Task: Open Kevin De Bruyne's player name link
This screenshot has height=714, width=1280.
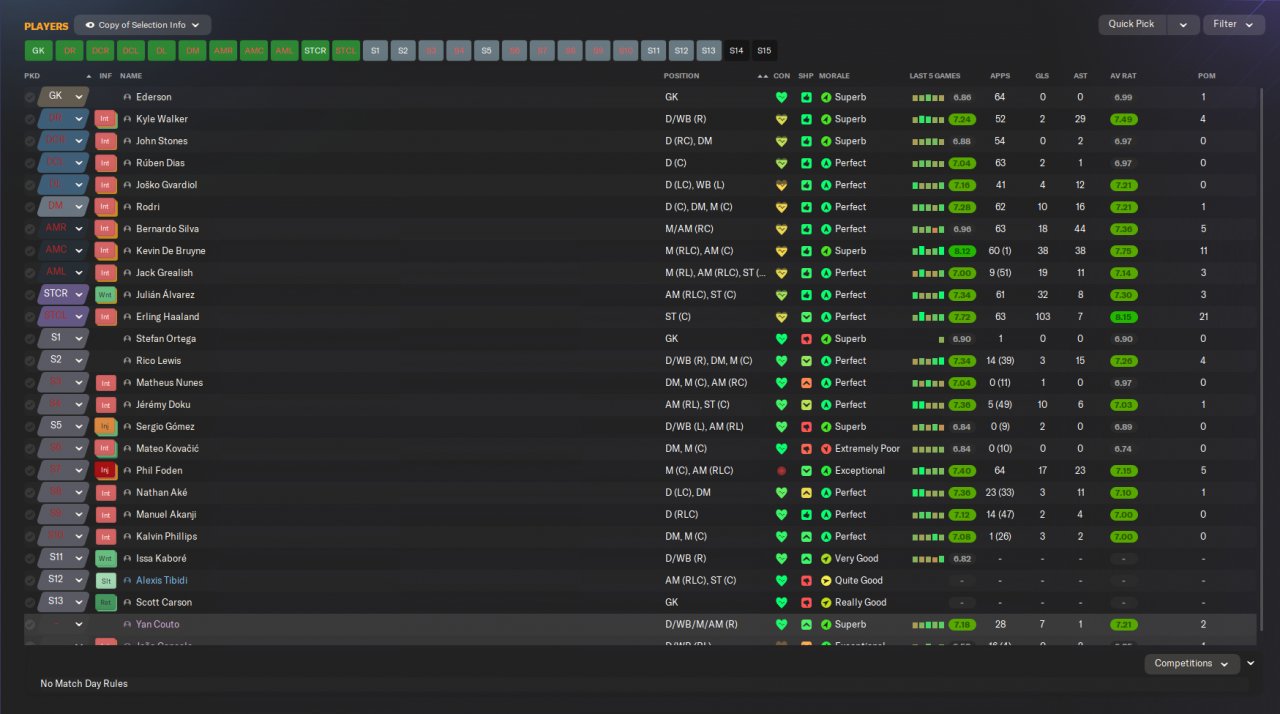Action: click(170, 251)
